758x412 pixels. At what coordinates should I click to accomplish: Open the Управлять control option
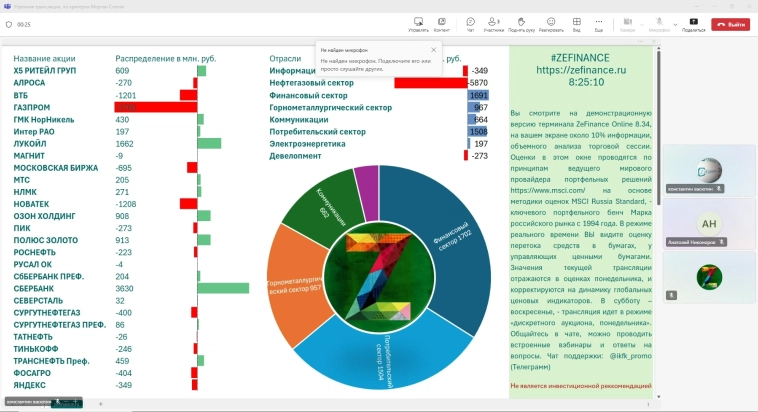click(418, 25)
